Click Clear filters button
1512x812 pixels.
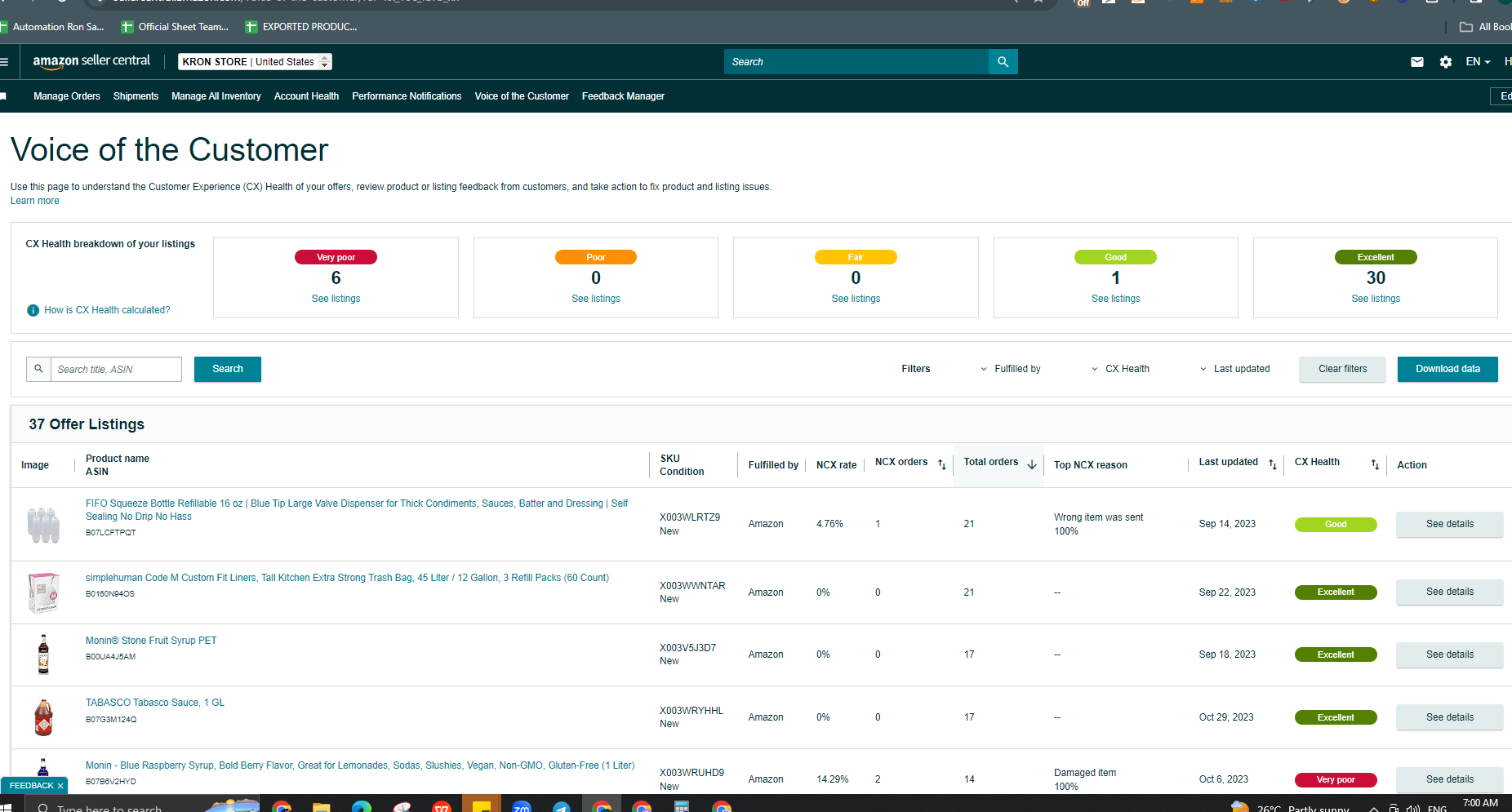(1342, 369)
